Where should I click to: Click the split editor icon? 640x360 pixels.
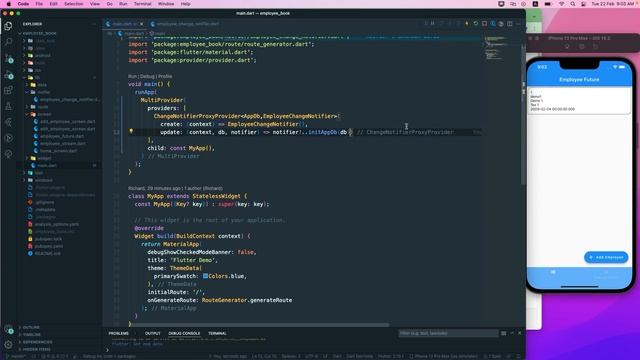pyautogui.click(x=510, y=24)
